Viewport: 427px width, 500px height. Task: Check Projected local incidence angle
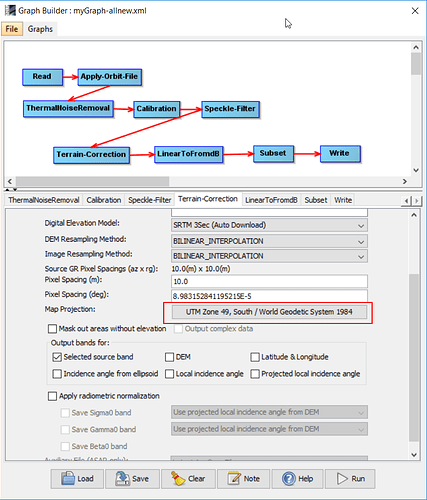click(255, 374)
